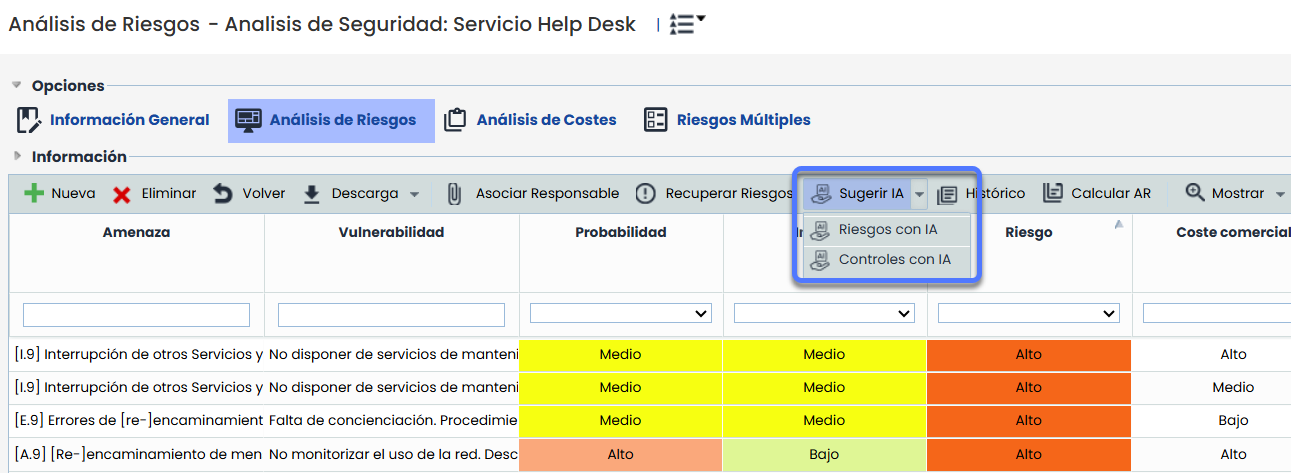
Task: Open the list view icon beside the title
Action: pos(686,25)
